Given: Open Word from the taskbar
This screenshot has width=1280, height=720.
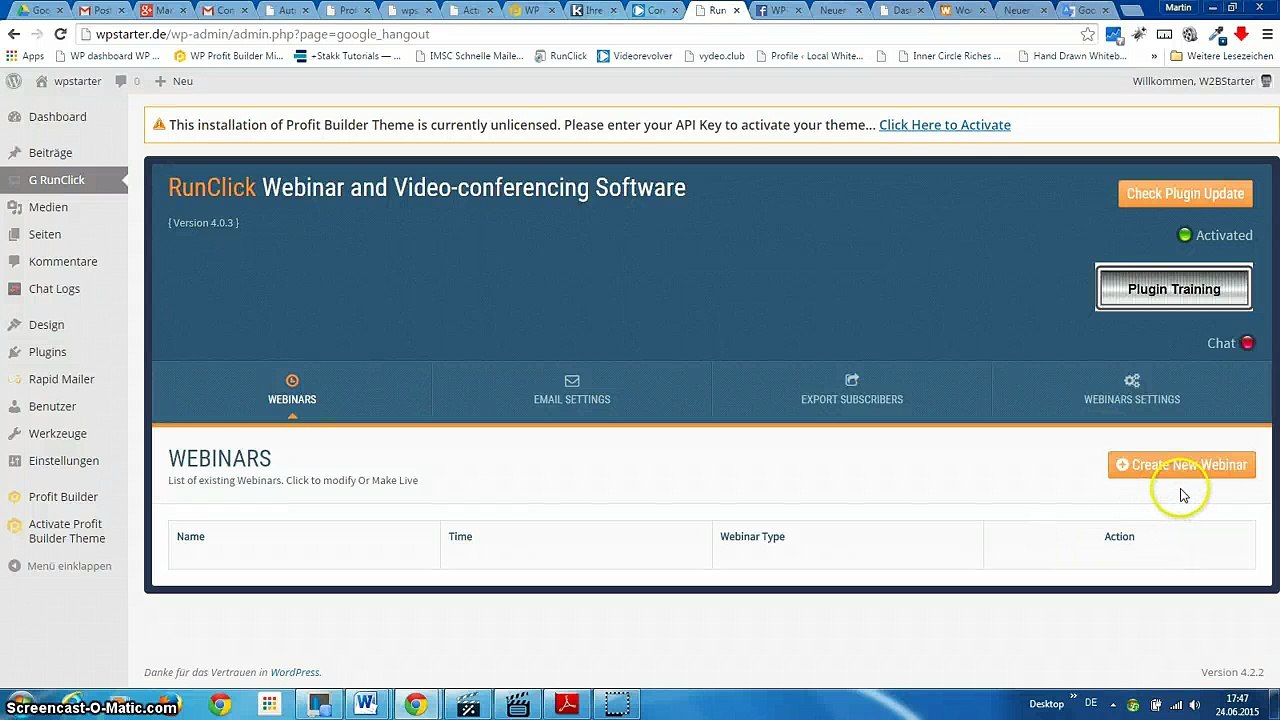Looking at the screenshot, I should [x=366, y=705].
